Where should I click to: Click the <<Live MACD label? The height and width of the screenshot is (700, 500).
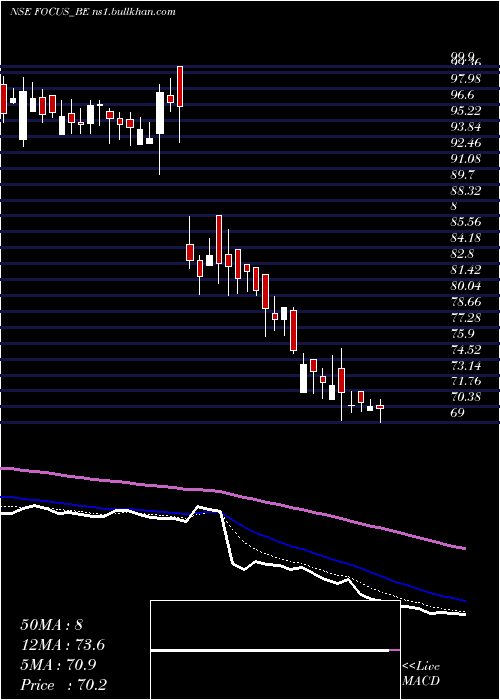[x=421, y=674]
